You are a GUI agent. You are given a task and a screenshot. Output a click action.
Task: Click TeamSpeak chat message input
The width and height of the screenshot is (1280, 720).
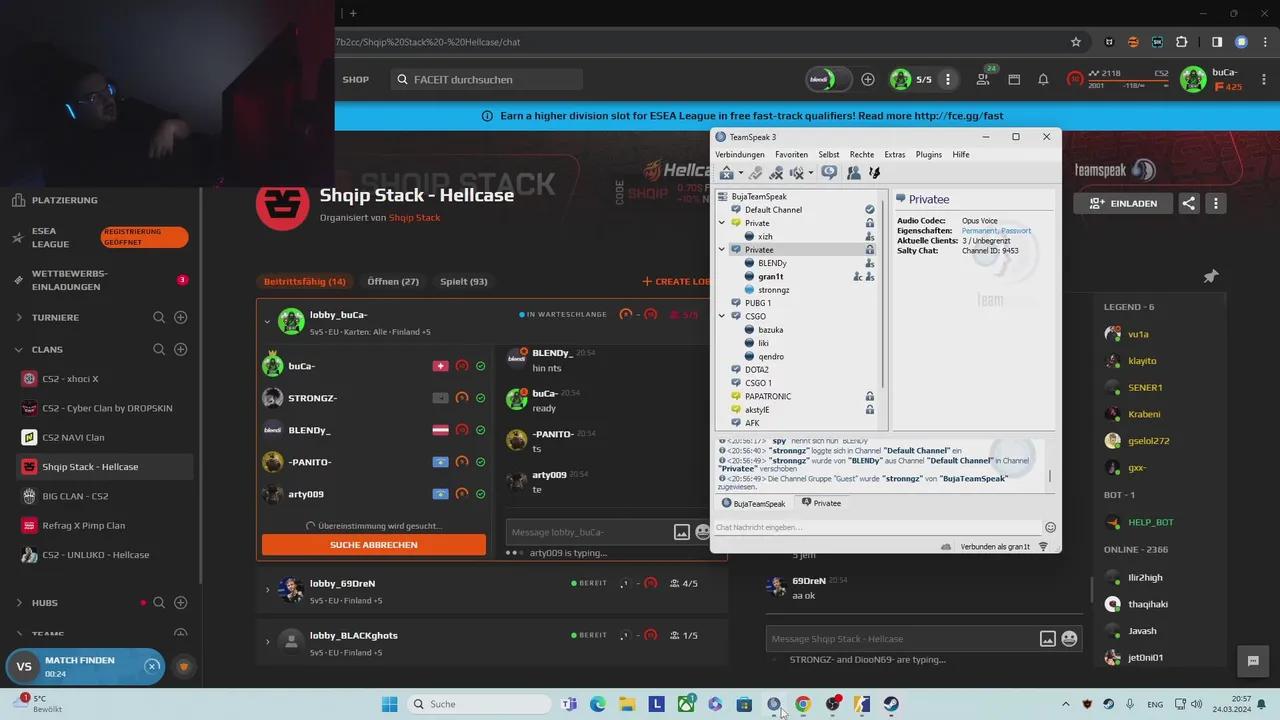click(878, 527)
